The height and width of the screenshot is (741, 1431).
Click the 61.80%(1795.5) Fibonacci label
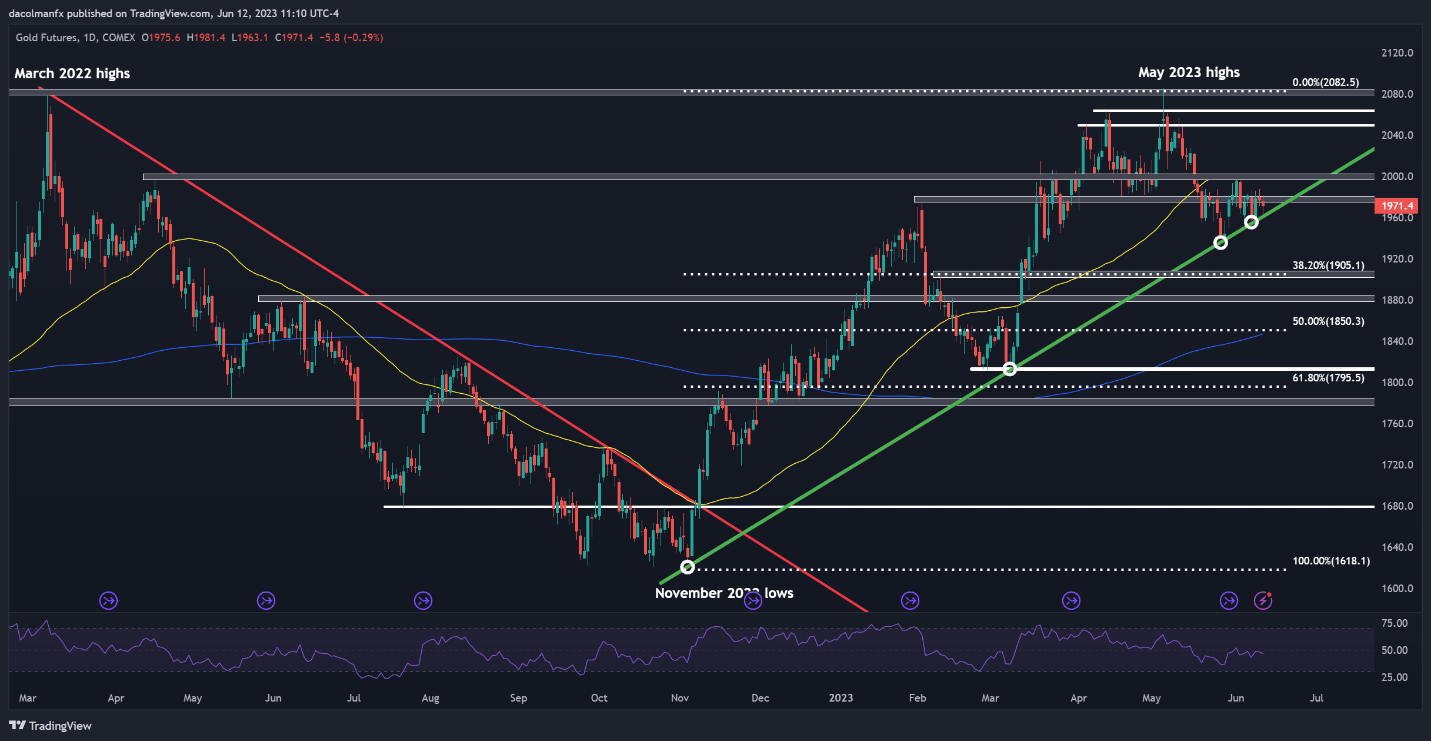click(x=1328, y=378)
